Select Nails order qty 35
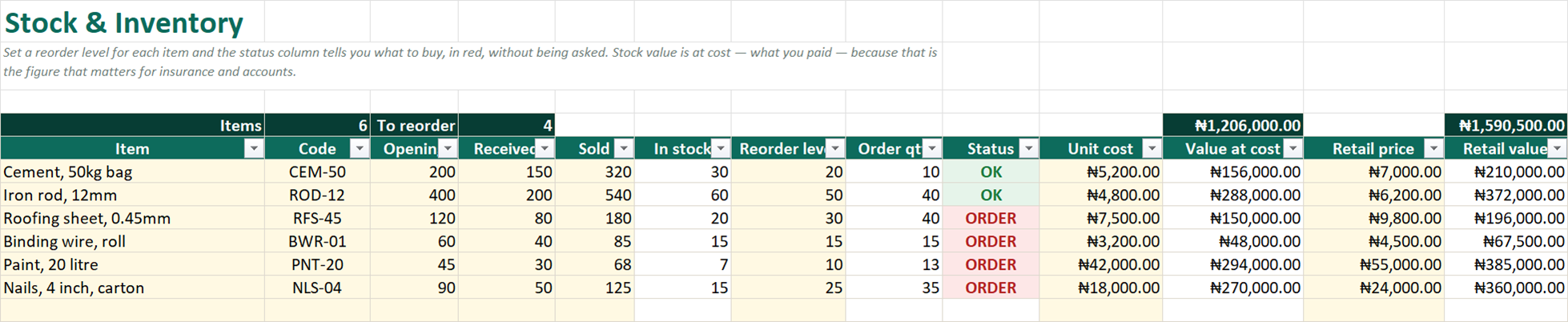The image size is (1568, 322). click(894, 288)
